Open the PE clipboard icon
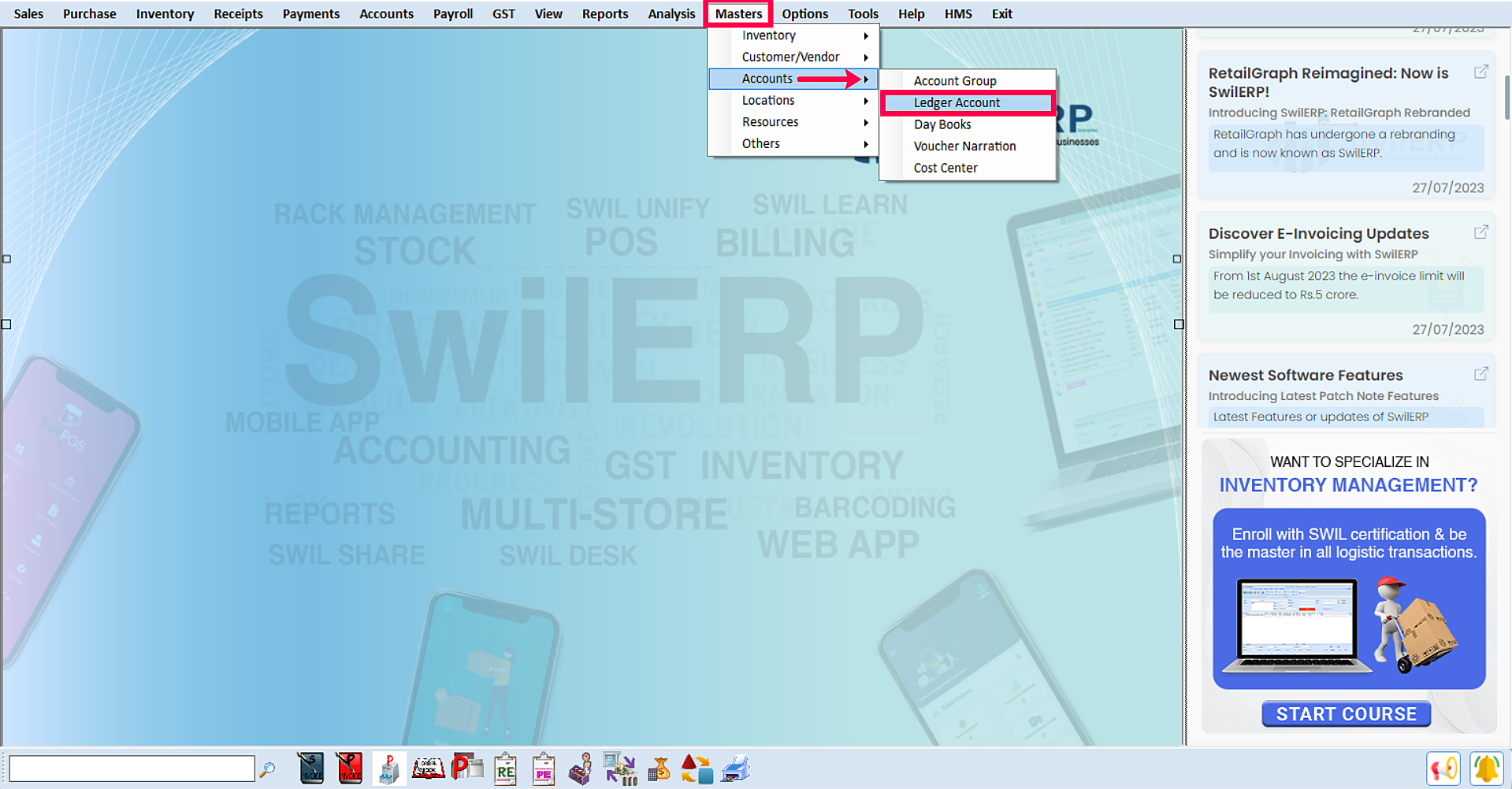 coord(544,769)
